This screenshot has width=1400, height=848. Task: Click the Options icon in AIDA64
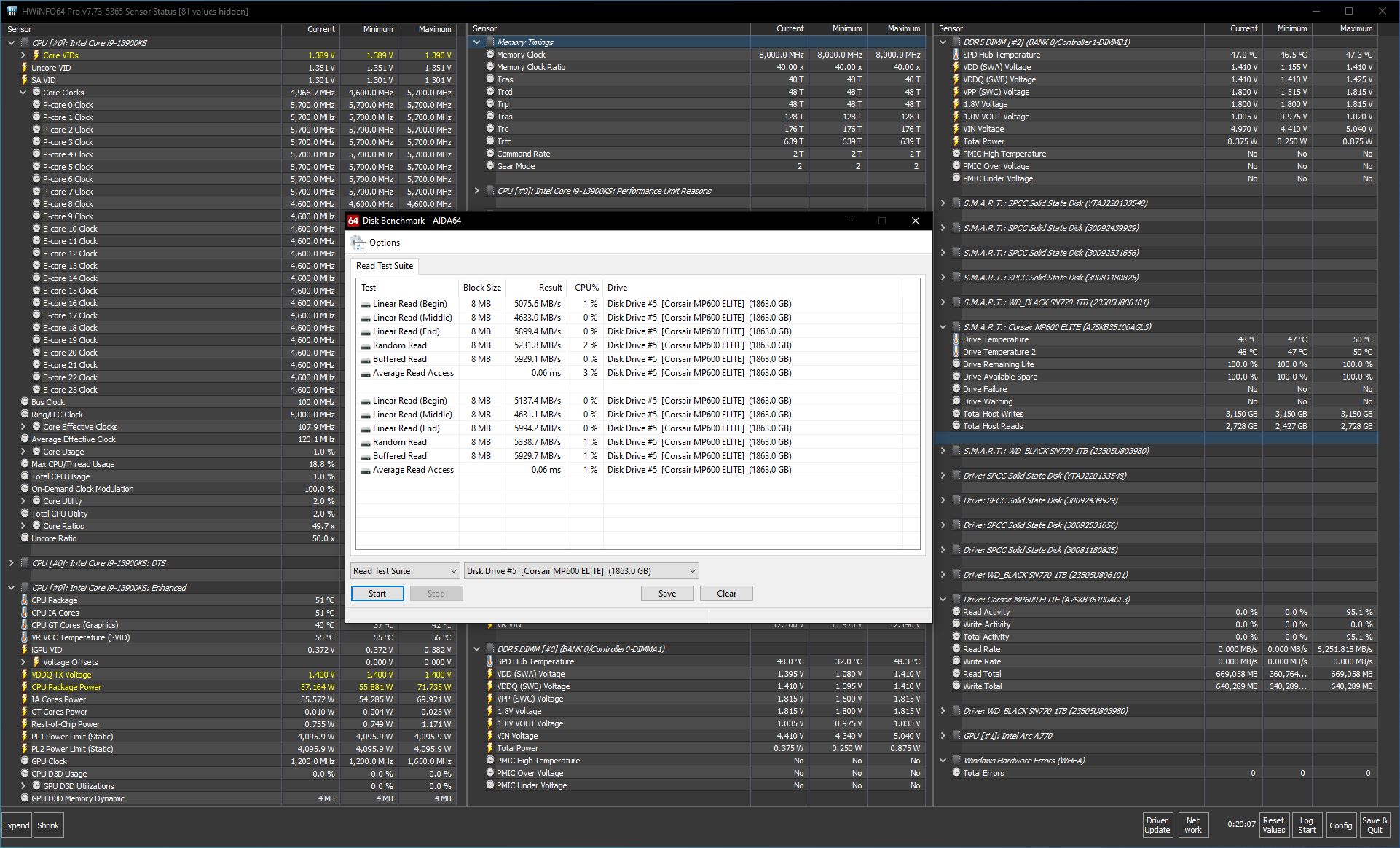358,243
